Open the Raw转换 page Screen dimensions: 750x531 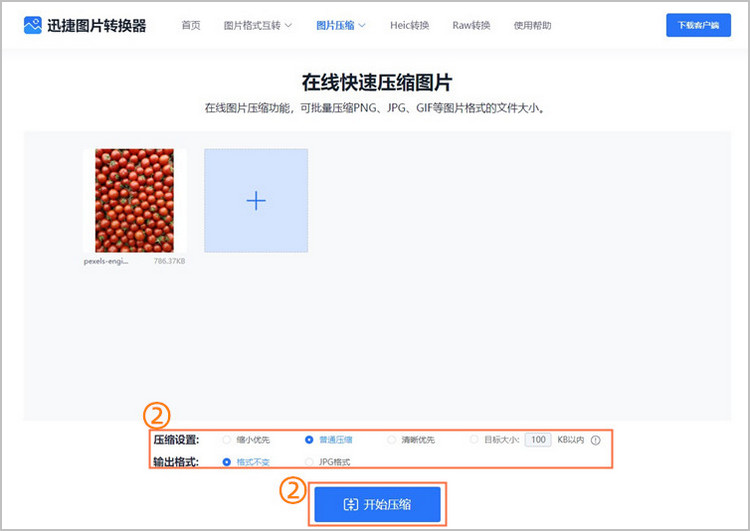[471, 25]
